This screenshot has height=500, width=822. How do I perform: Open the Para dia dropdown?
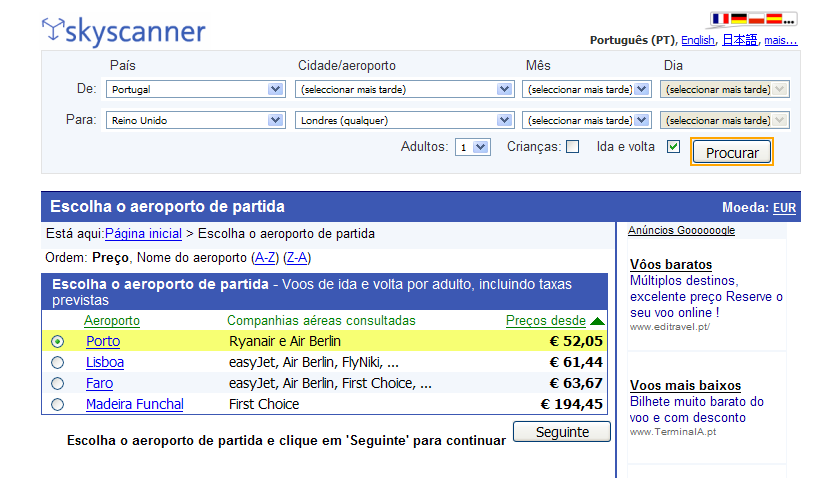724,120
